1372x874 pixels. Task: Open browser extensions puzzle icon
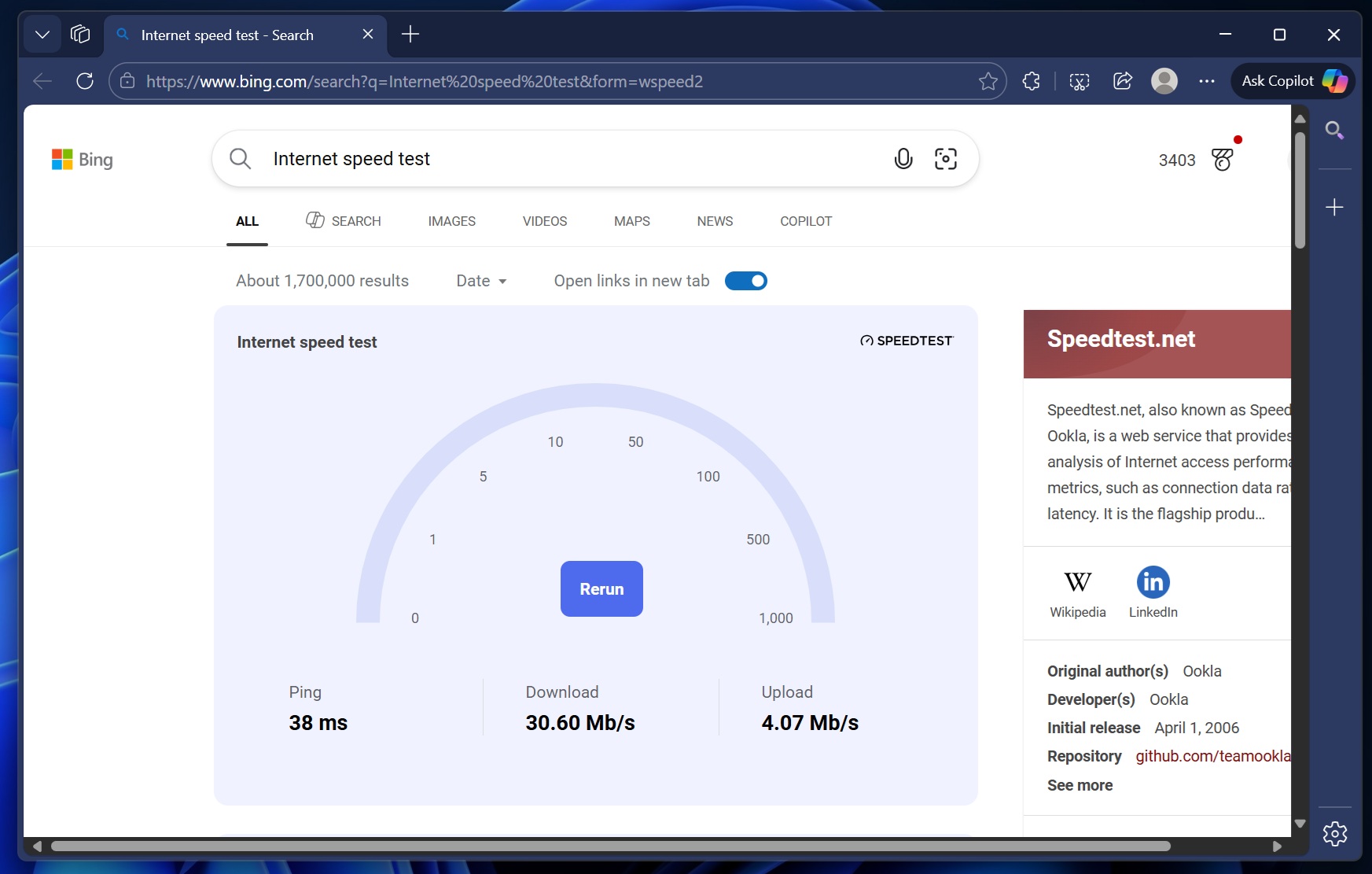pos(1031,81)
